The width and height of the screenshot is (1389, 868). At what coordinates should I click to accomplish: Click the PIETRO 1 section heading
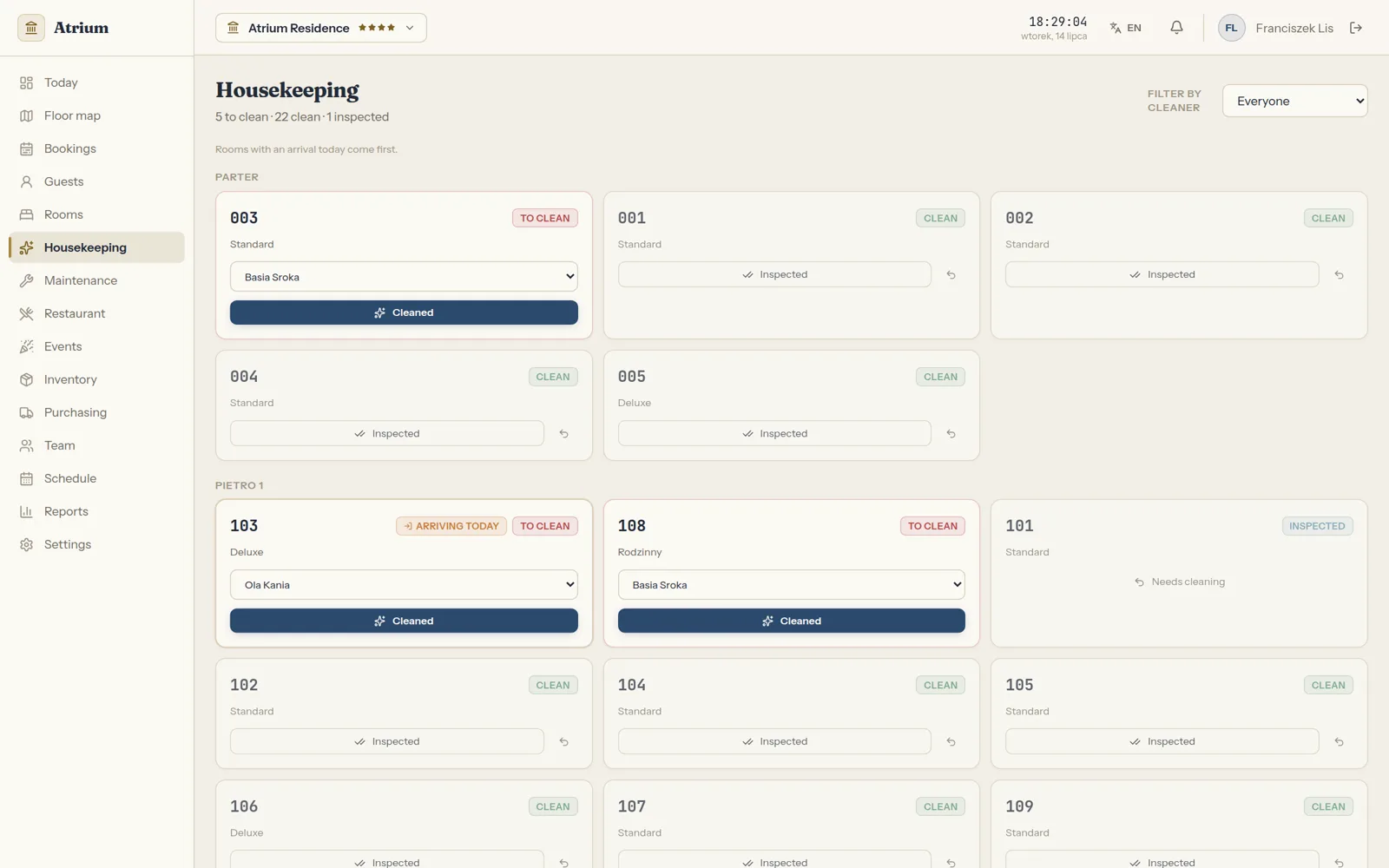click(x=240, y=486)
